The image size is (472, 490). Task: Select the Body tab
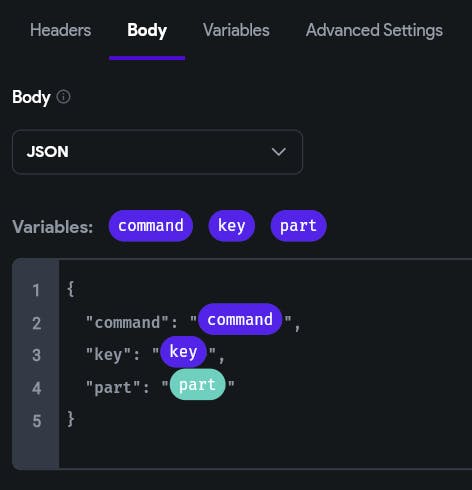point(147,30)
